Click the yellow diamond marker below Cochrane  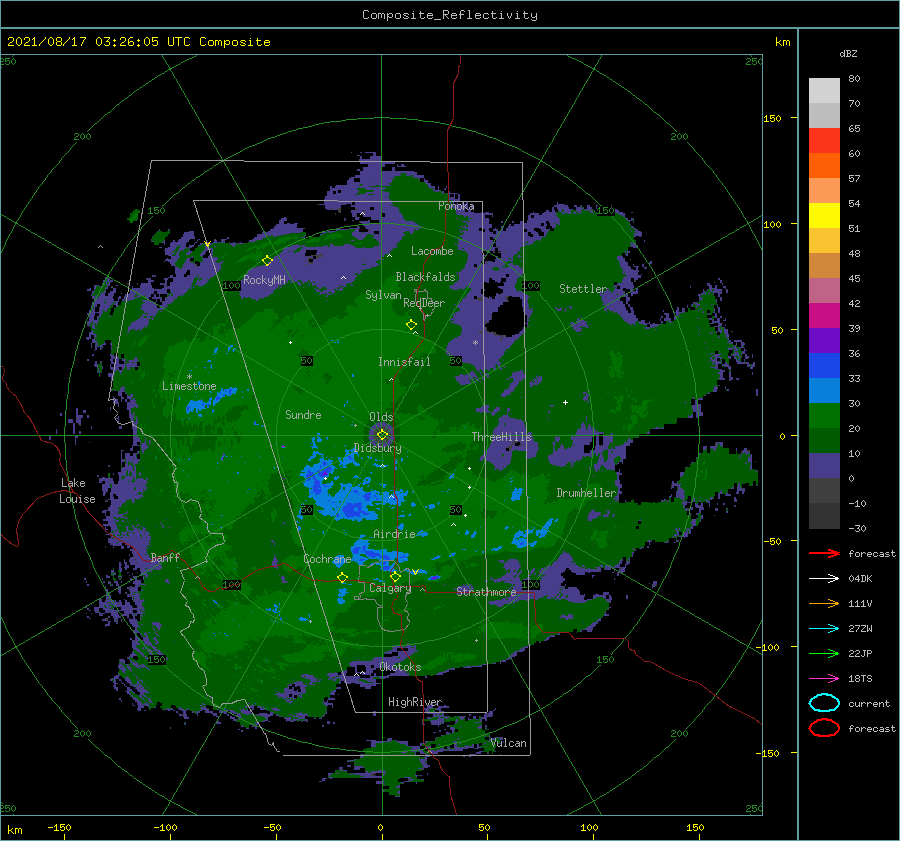click(342, 578)
